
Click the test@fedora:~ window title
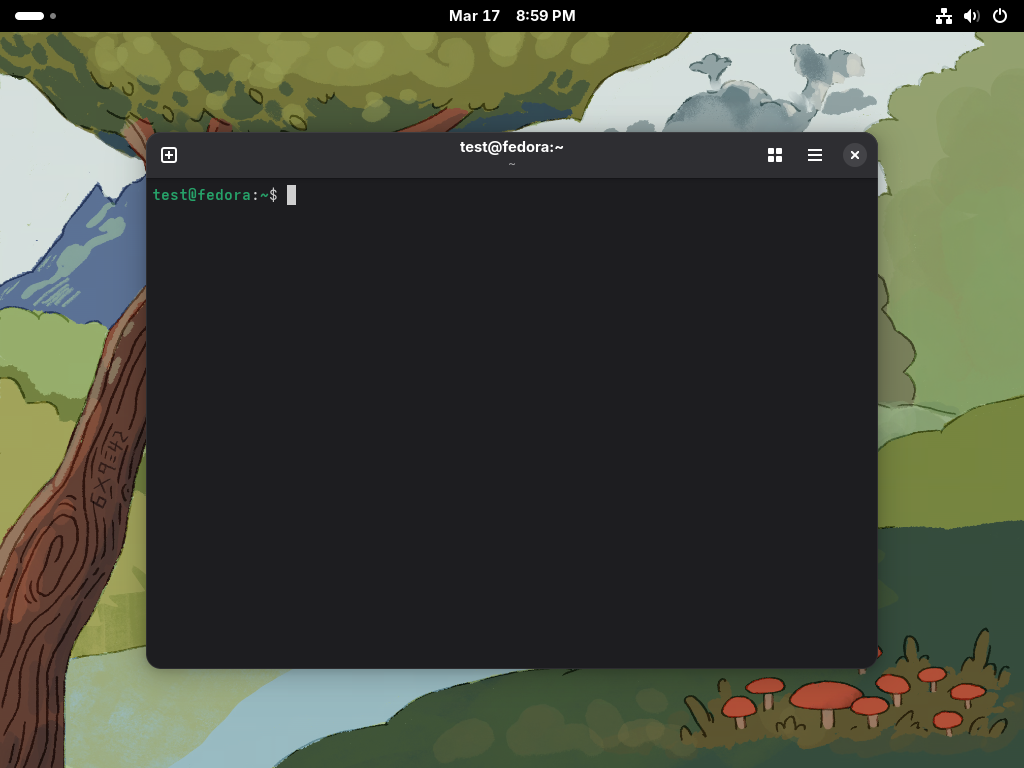[x=511, y=147]
